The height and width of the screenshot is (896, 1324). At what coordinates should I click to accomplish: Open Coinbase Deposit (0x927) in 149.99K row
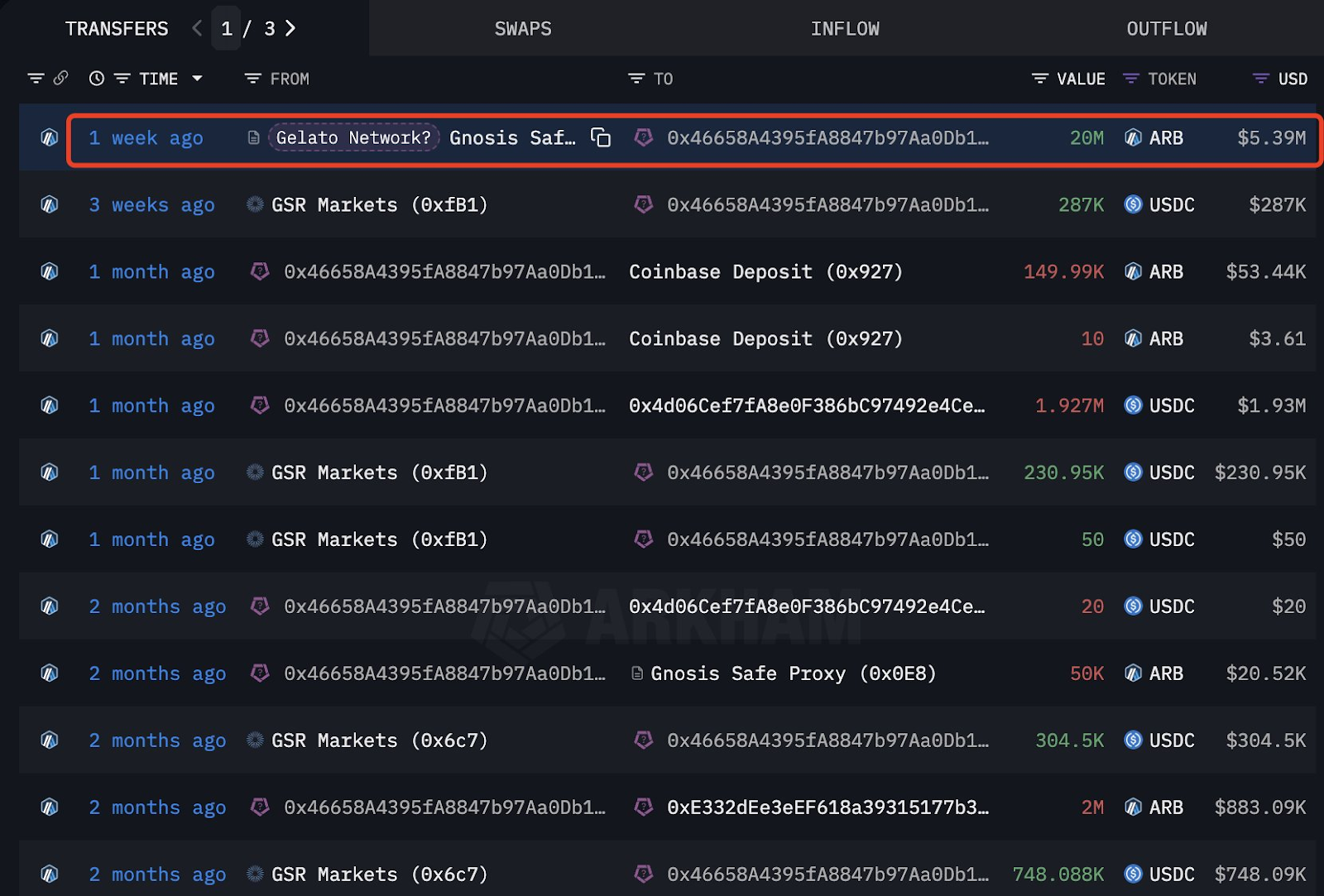(766, 272)
